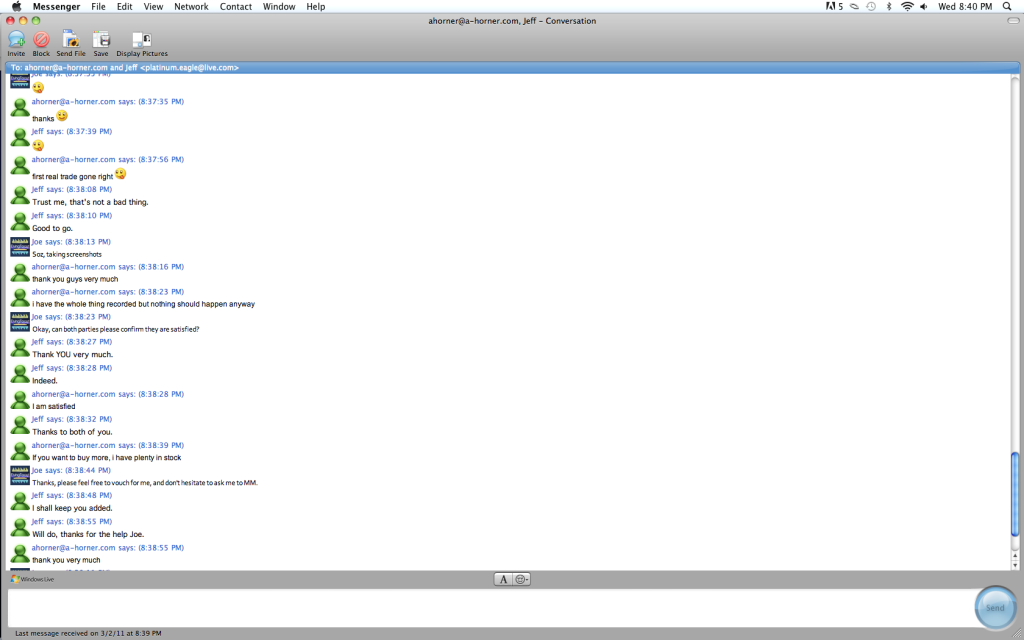This screenshot has width=1024, height=640.
Task: Click Joe's avatar by 'Thanks, please feel free'
Action: 20,475
